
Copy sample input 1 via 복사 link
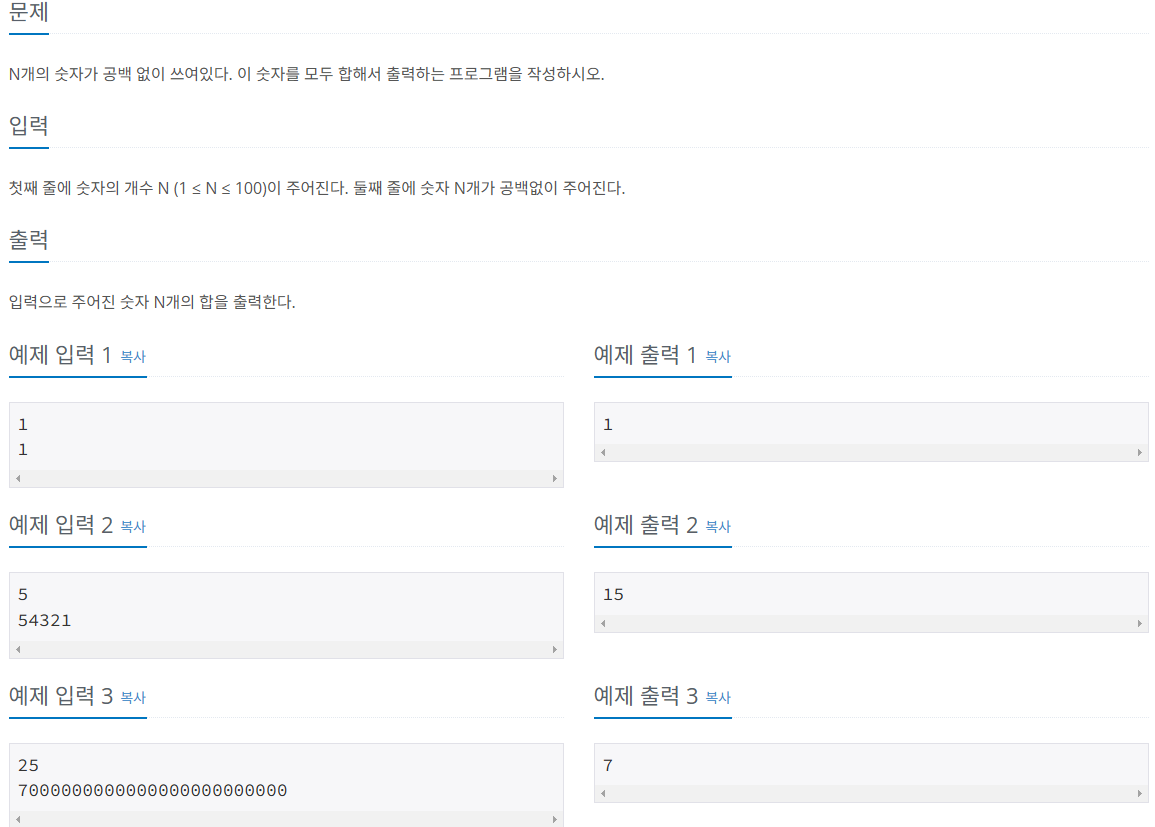click(x=133, y=356)
